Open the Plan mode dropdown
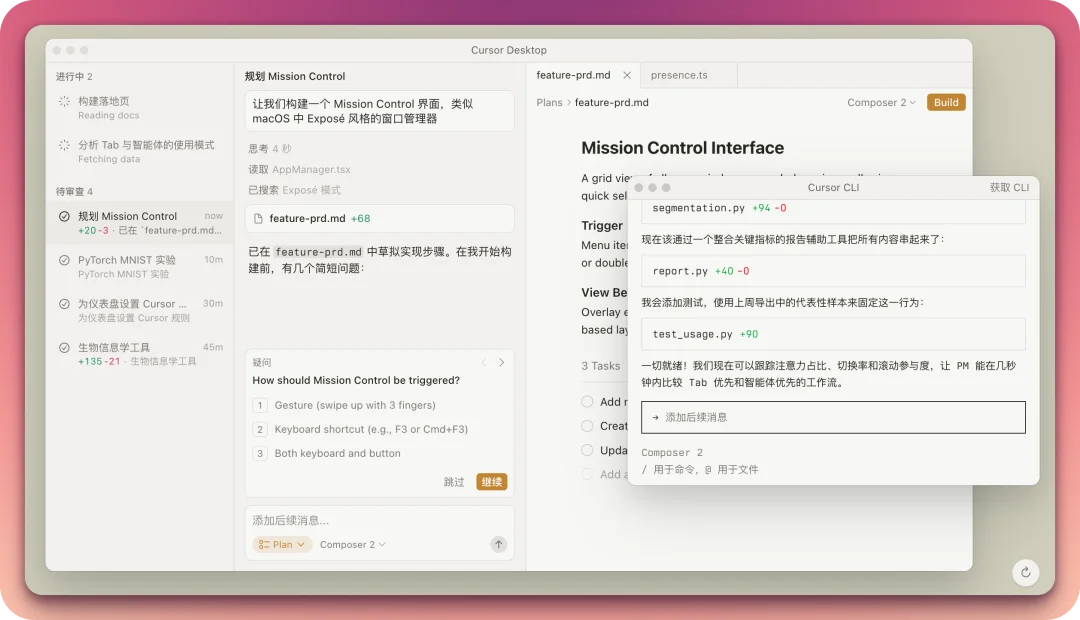This screenshot has height=620, width=1080. 282,544
